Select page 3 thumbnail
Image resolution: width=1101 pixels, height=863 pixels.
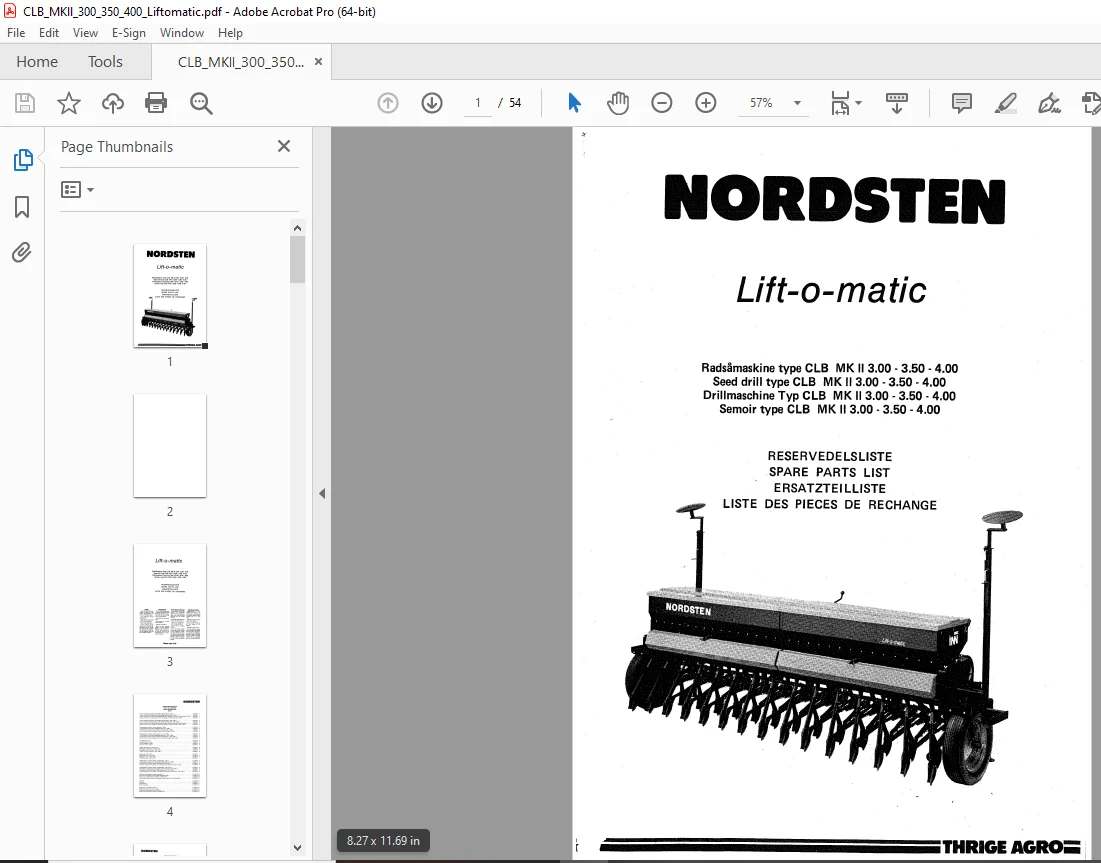tap(170, 595)
